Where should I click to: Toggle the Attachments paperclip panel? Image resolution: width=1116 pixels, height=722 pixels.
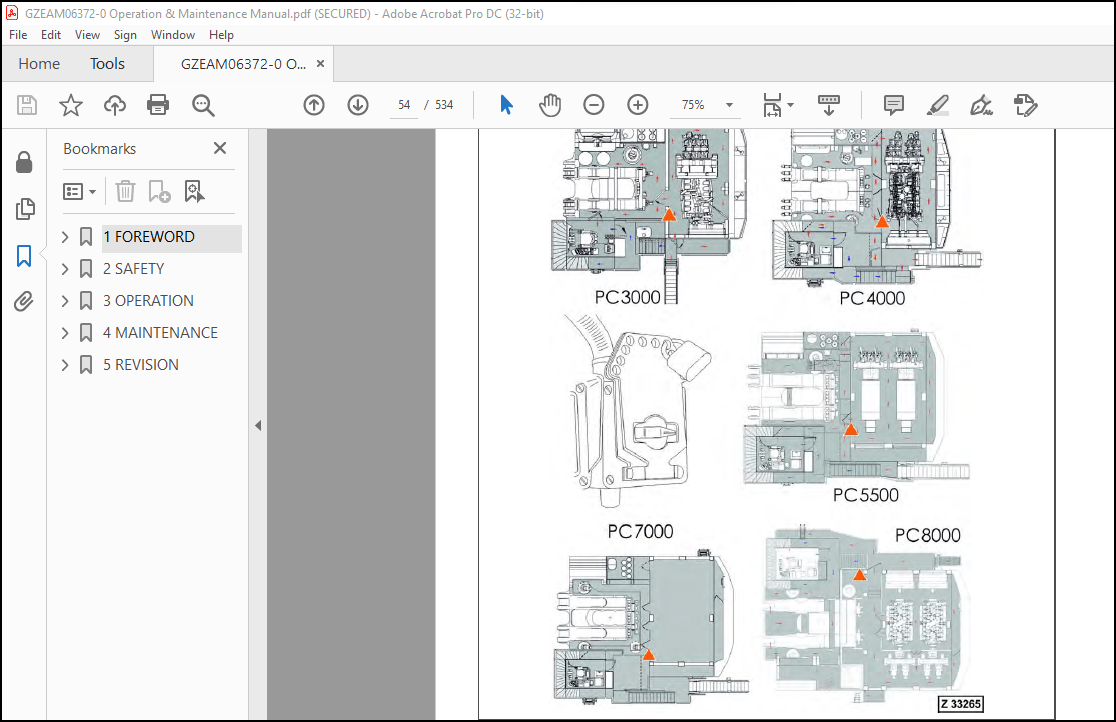(x=24, y=302)
